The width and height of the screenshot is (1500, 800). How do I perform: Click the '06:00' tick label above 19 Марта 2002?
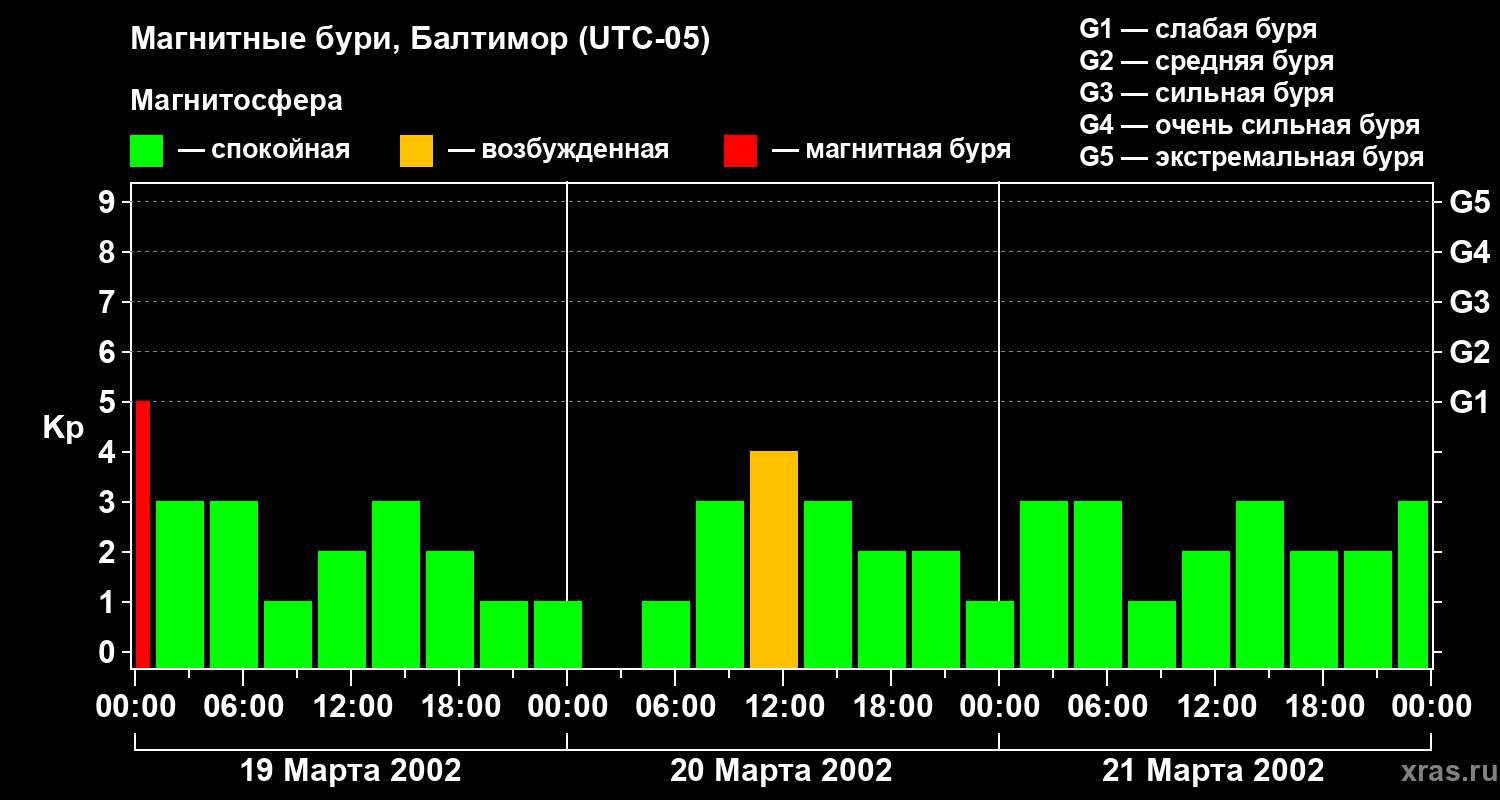[243, 706]
